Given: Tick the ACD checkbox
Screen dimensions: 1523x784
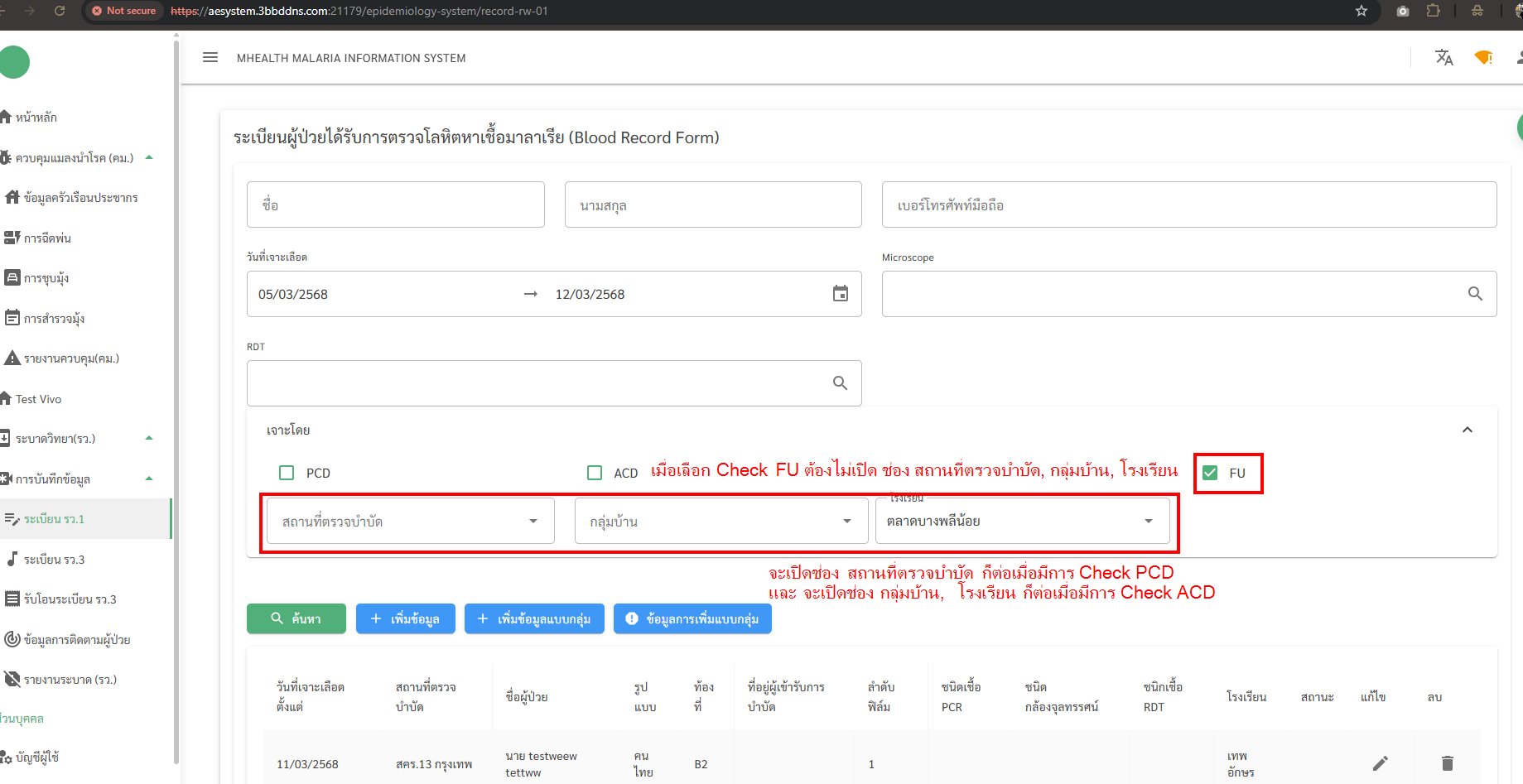Looking at the screenshot, I should tap(595, 473).
